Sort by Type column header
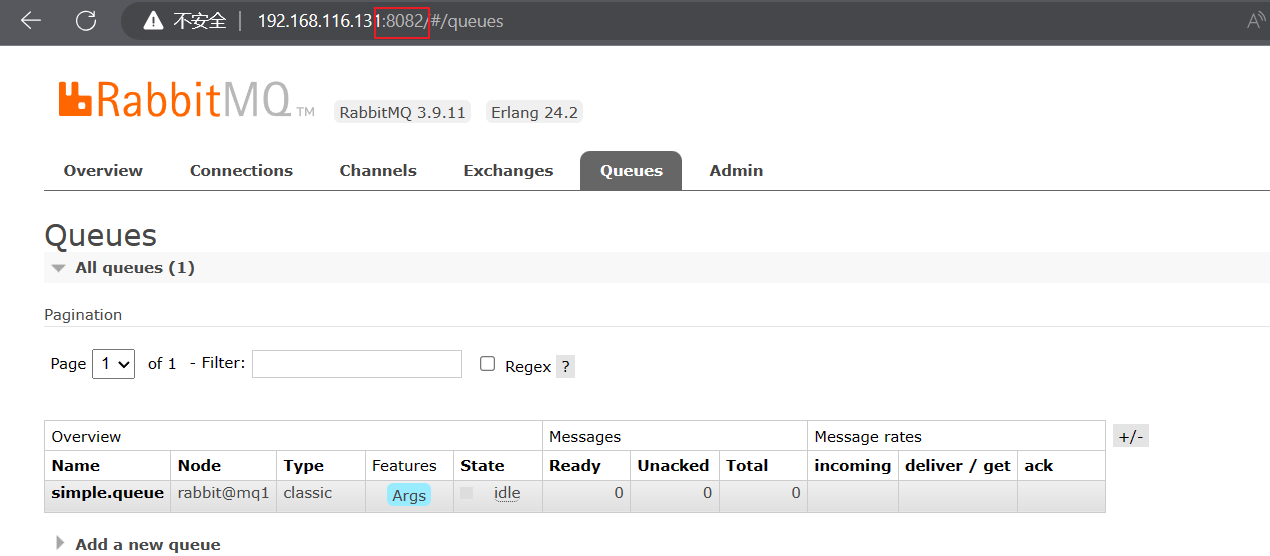This screenshot has height=556, width=1270. pyautogui.click(x=303, y=466)
